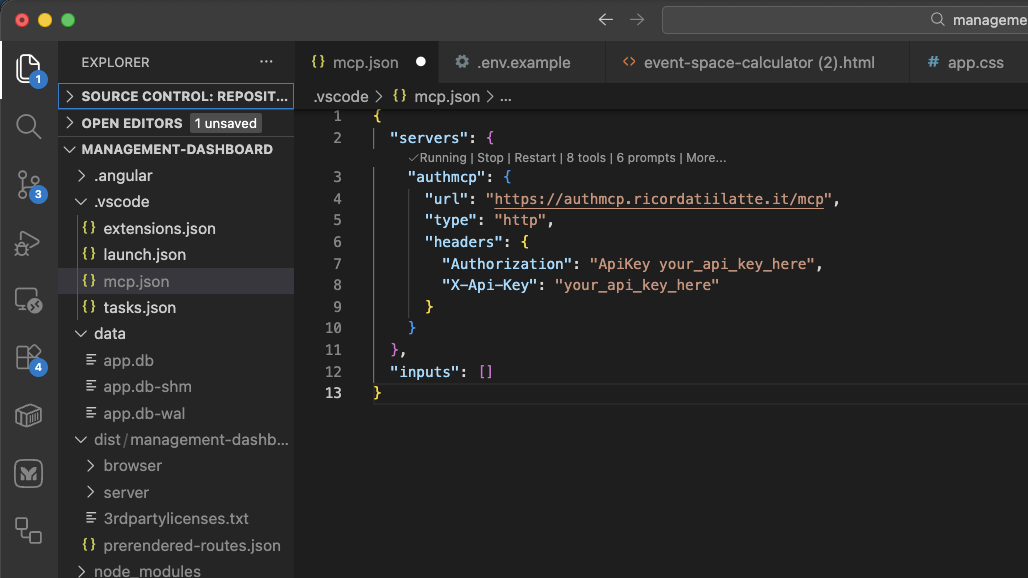Expand the SOURCE CONTROL: REPOSITORIES section

tap(176, 96)
